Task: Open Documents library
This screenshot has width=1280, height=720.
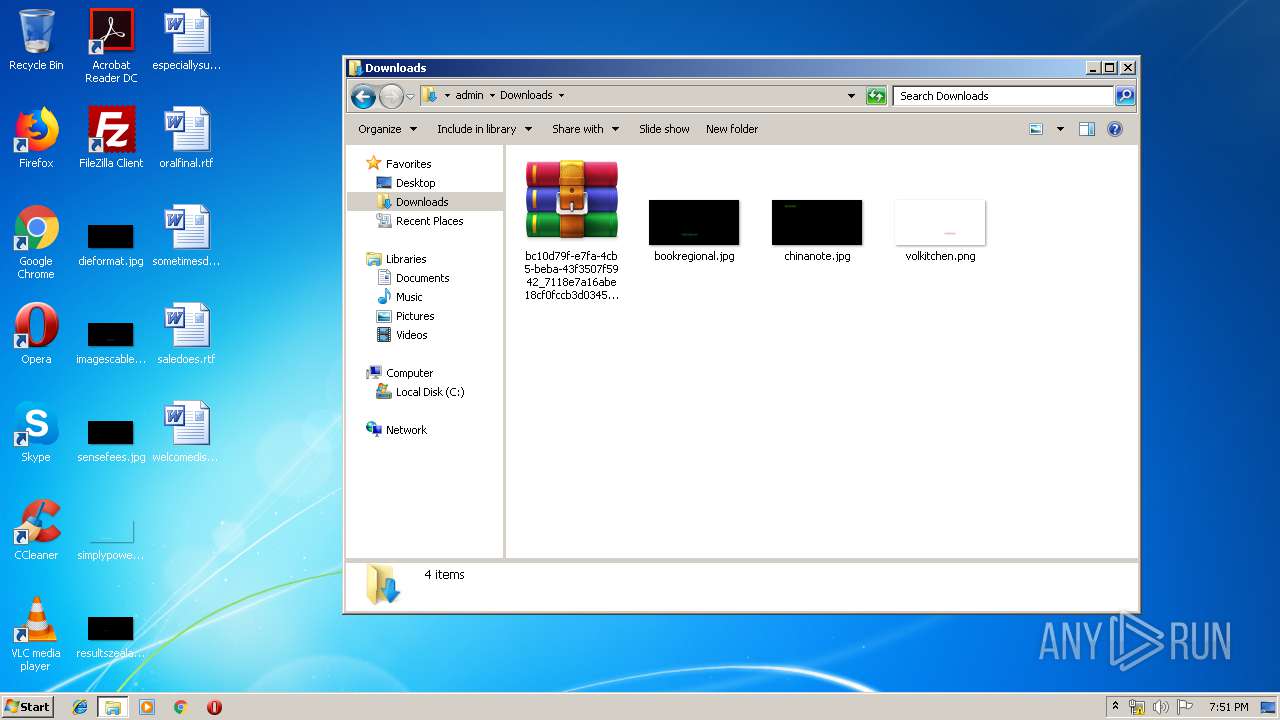Action: click(x=413, y=278)
